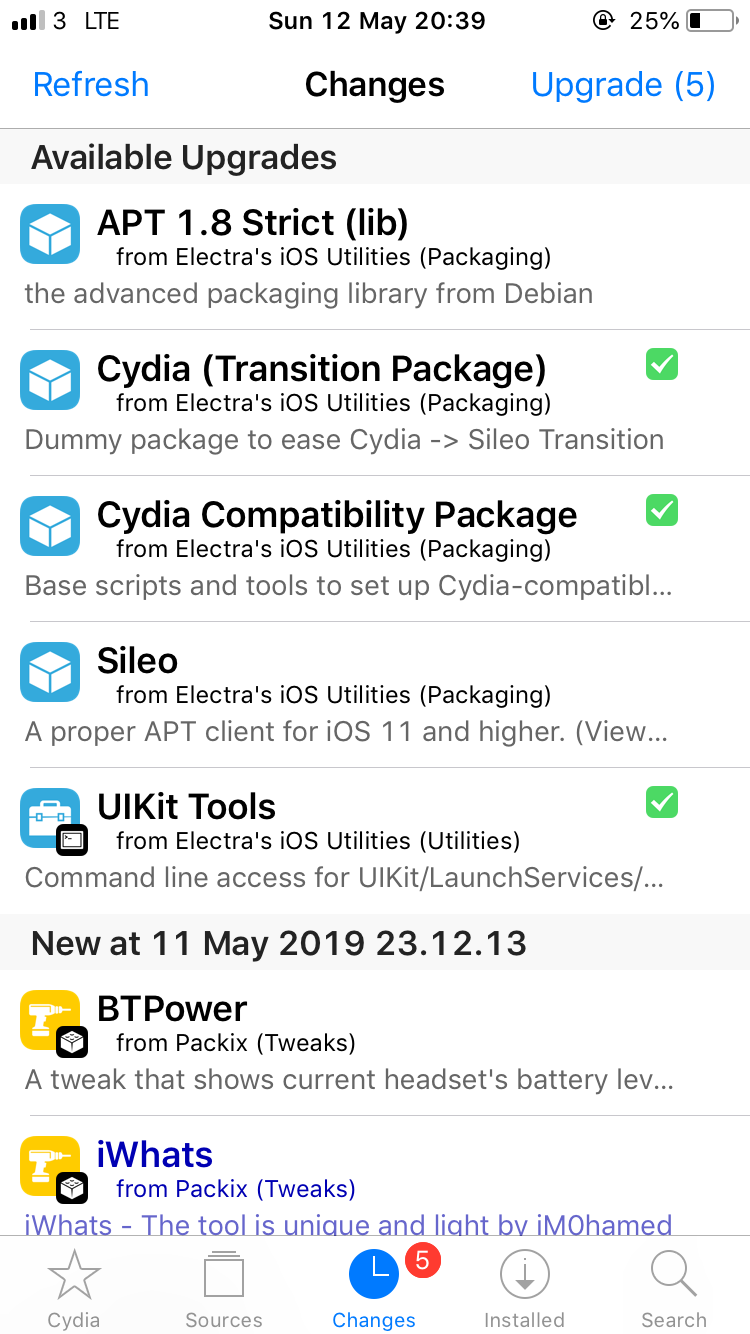Select the Changes tab
The image size is (750, 1334).
pos(374,1288)
